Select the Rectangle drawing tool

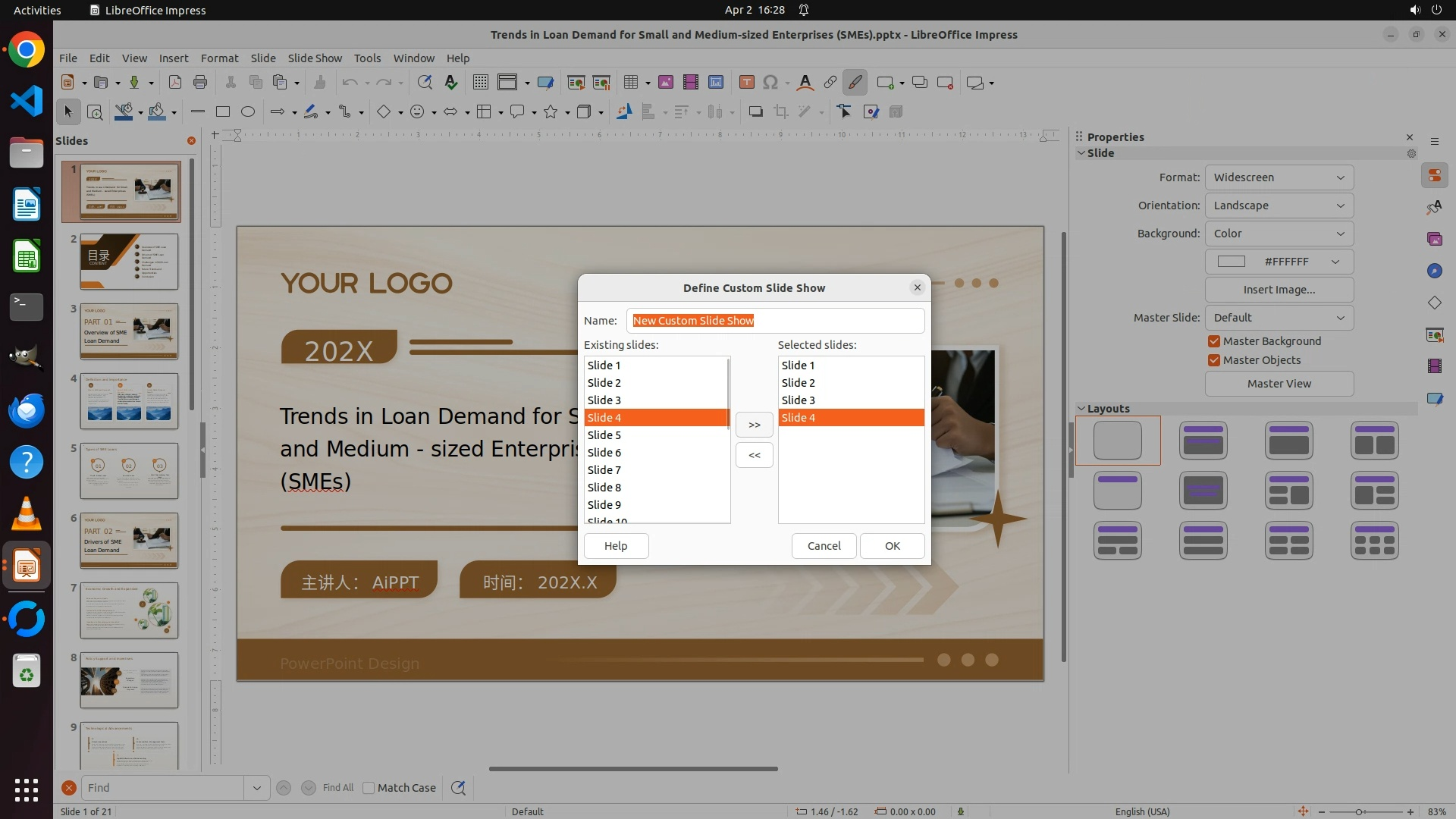tap(222, 111)
